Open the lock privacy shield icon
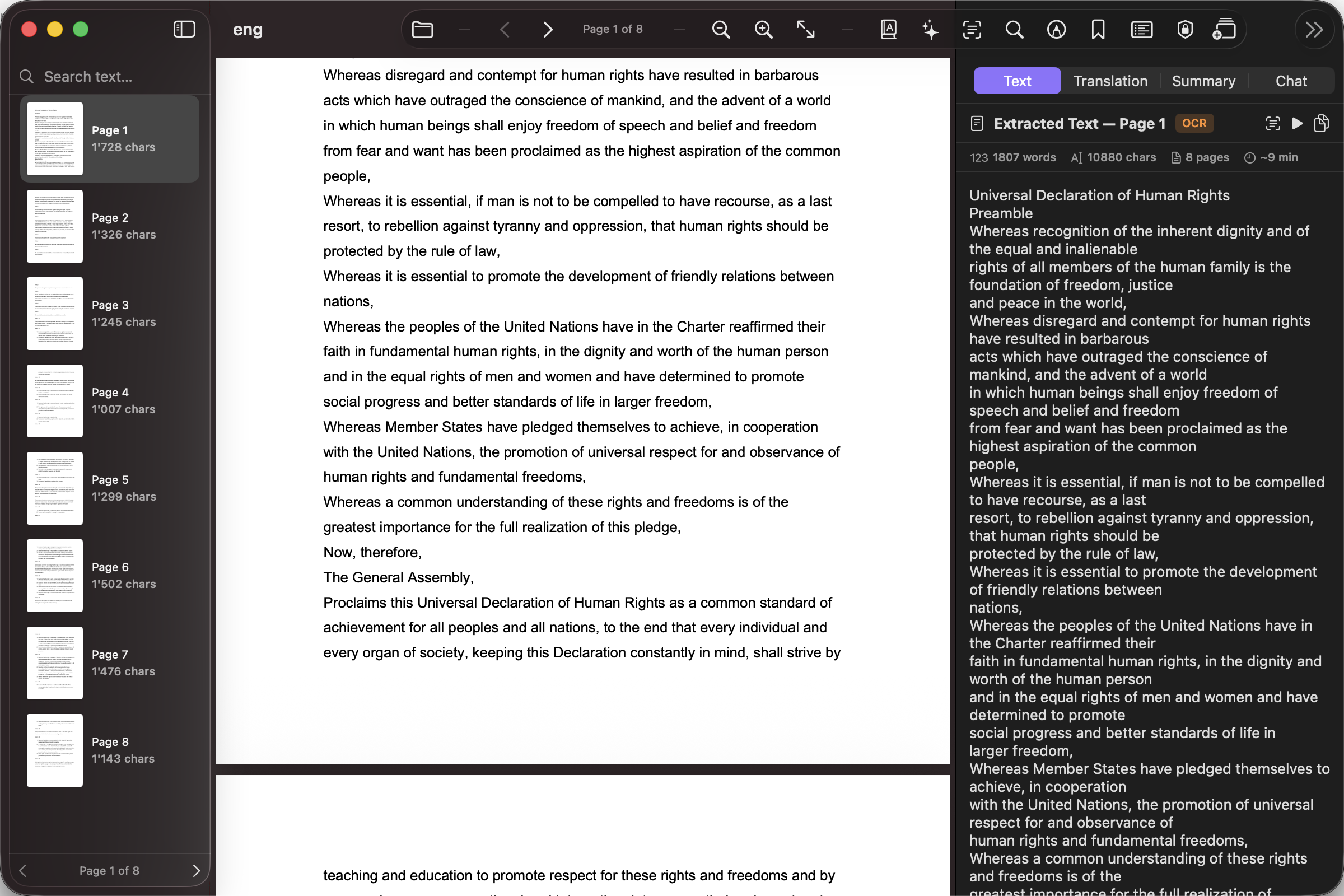 pos(1184,29)
